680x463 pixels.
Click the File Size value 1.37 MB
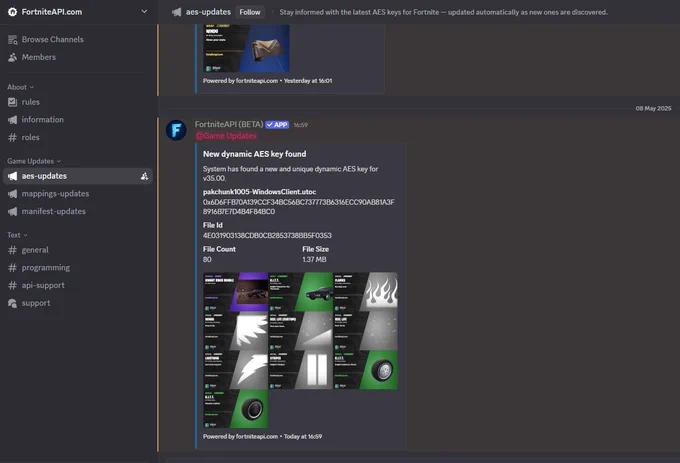(x=314, y=259)
